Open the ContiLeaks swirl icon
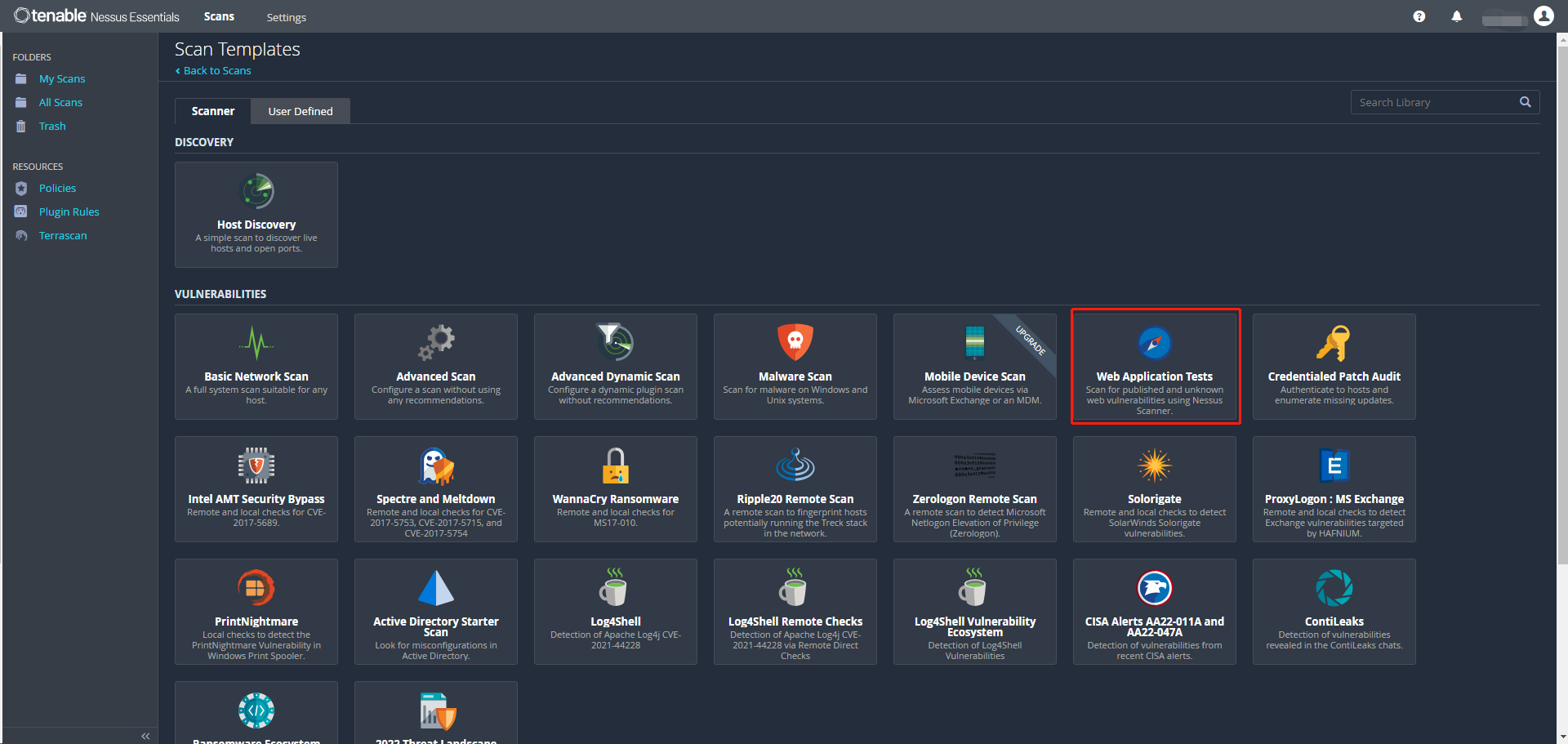Viewport: 1568px width, 744px height. tap(1334, 588)
